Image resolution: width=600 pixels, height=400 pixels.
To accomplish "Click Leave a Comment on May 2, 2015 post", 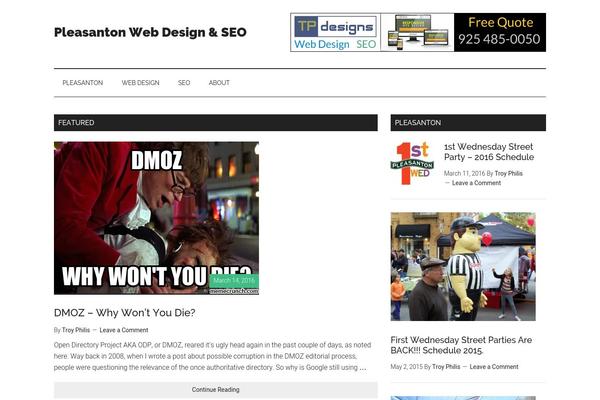I will 494,367.
